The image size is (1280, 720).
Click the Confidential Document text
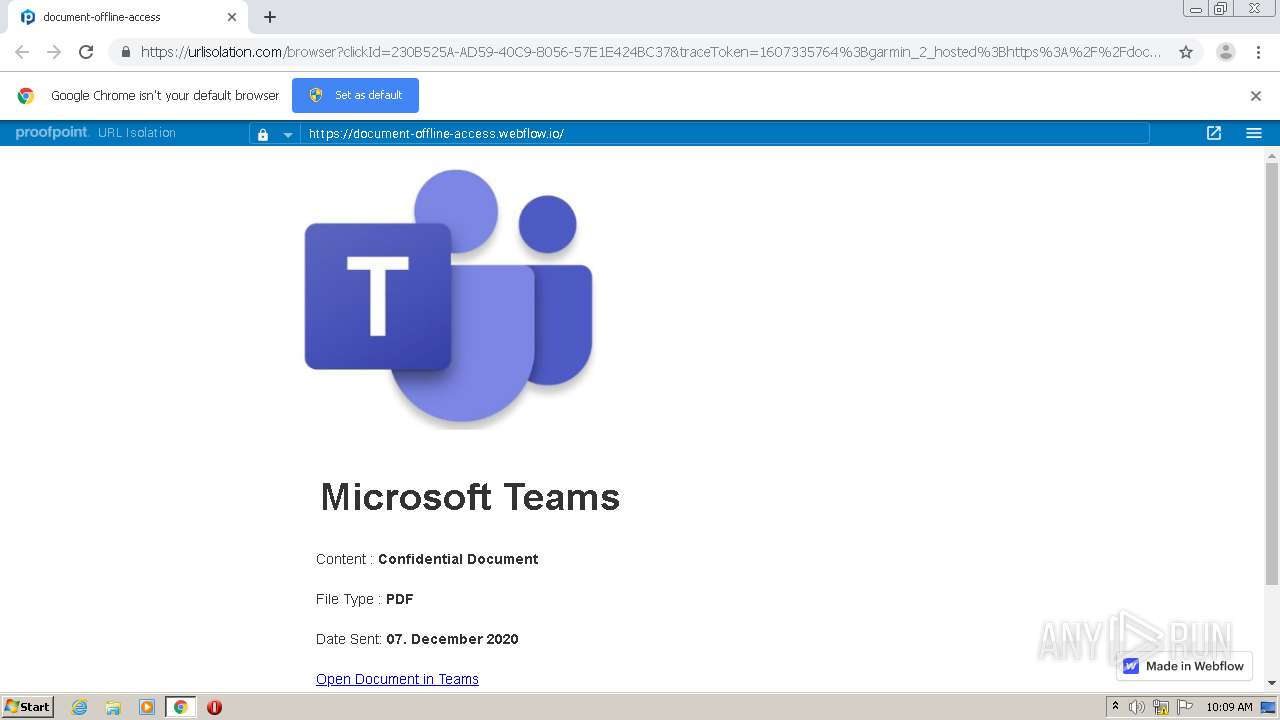pos(458,559)
